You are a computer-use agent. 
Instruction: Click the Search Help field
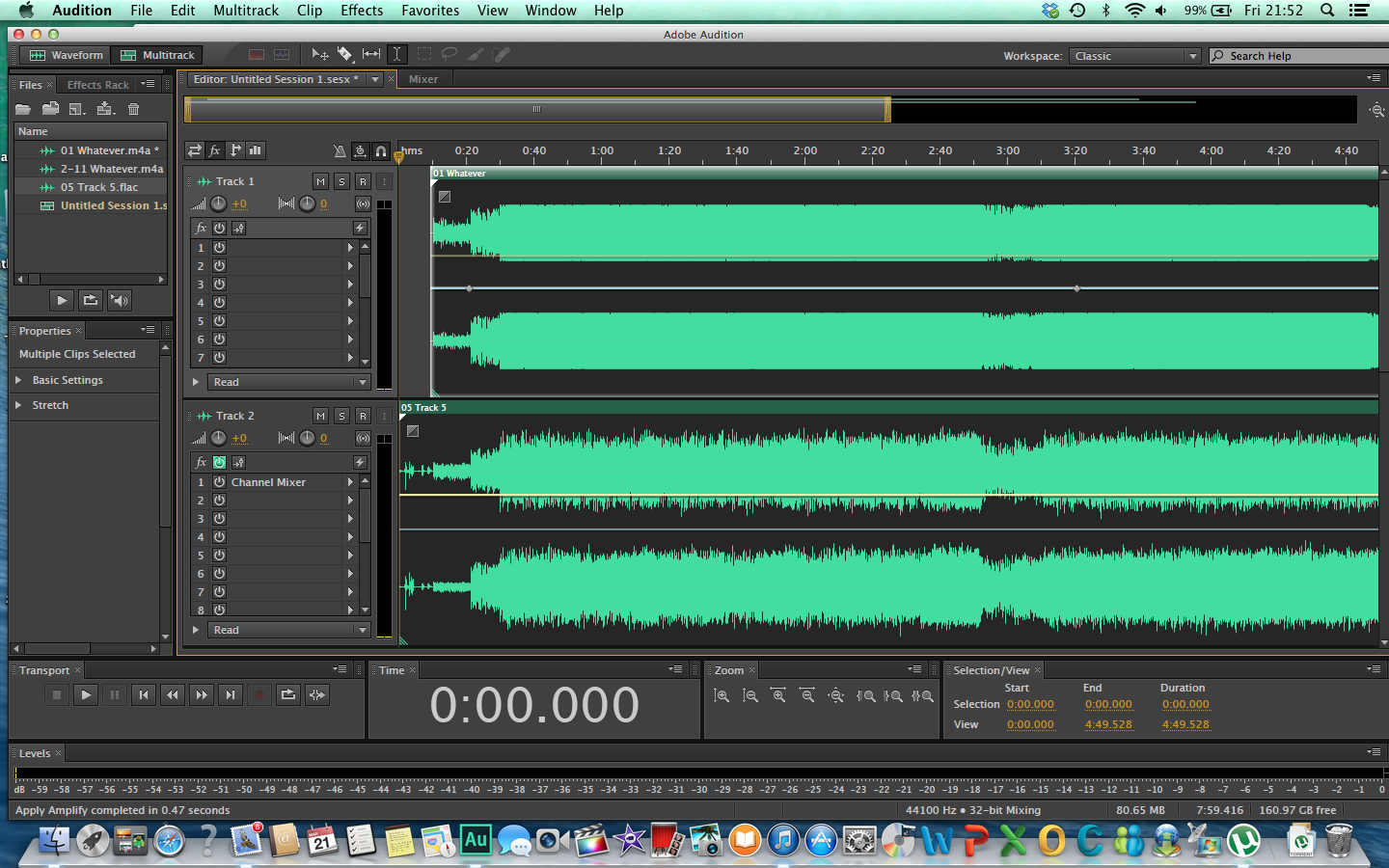(1299, 56)
